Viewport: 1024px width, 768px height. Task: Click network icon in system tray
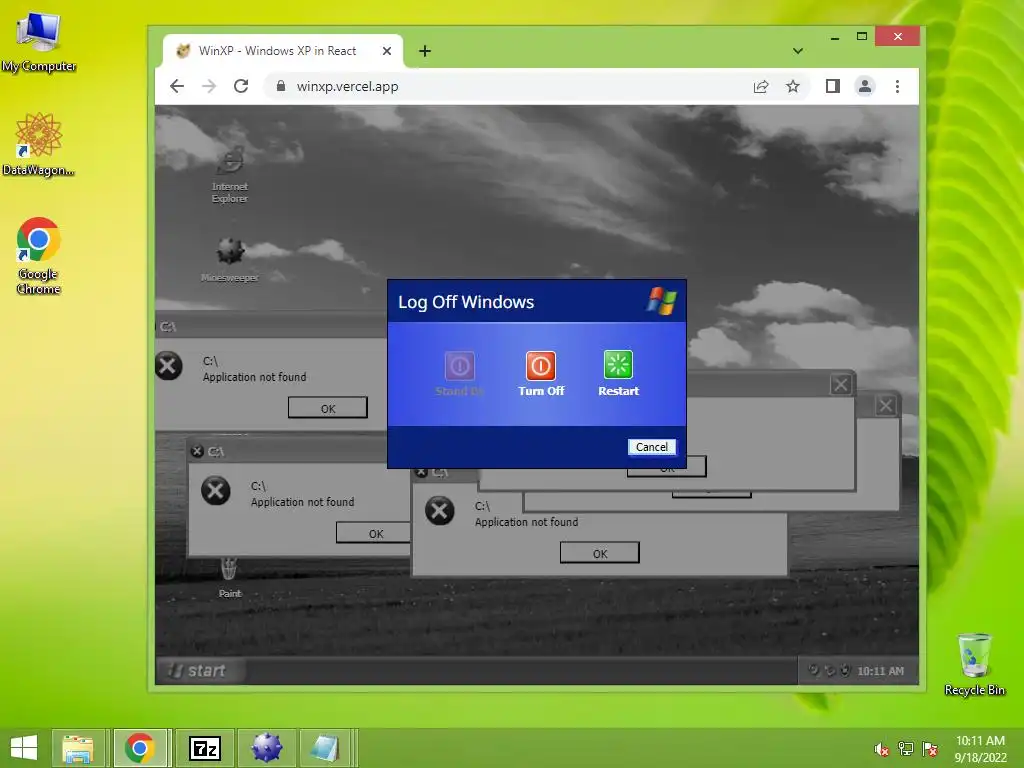point(906,749)
